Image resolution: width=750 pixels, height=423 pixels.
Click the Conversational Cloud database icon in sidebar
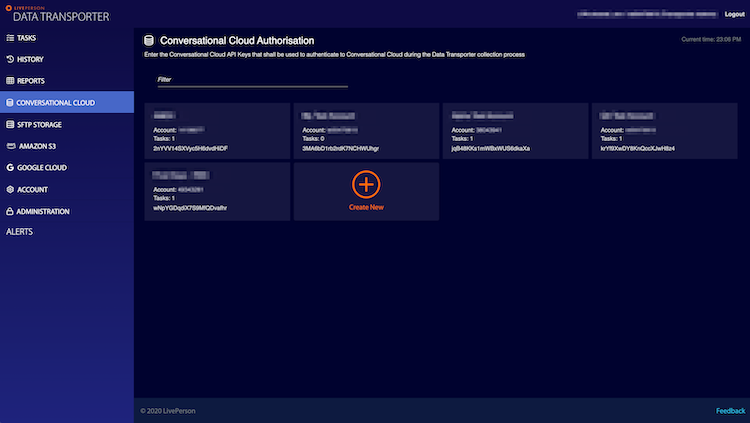coord(10,102)
